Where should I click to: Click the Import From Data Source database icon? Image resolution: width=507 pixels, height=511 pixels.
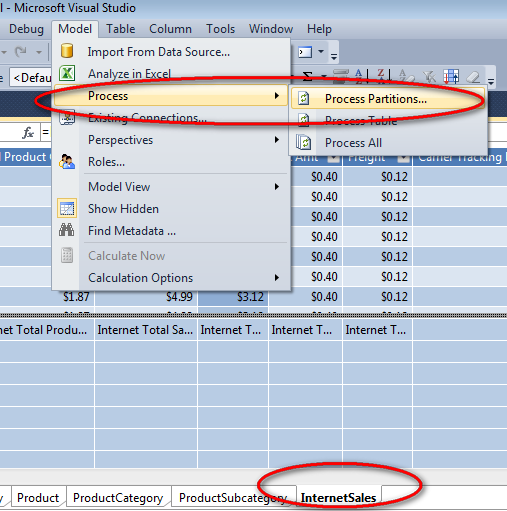point(67,51)
